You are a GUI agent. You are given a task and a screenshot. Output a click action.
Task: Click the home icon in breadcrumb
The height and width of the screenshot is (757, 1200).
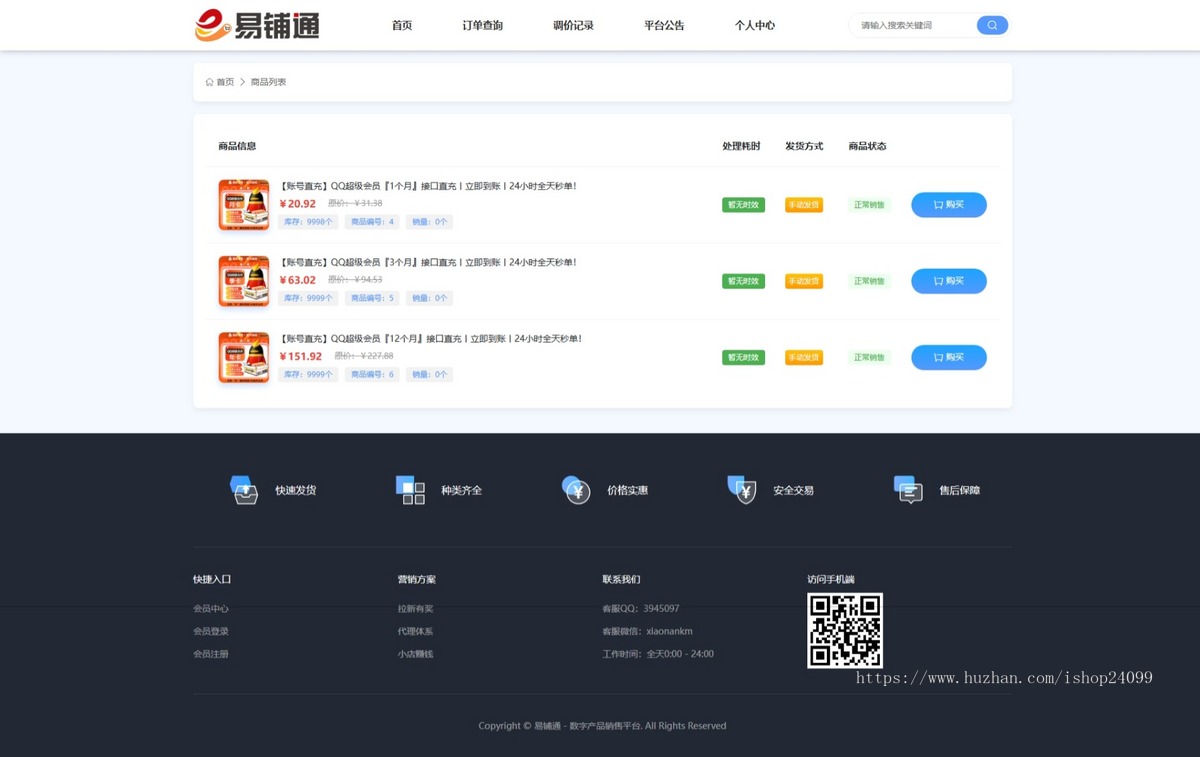pos(209,82)
